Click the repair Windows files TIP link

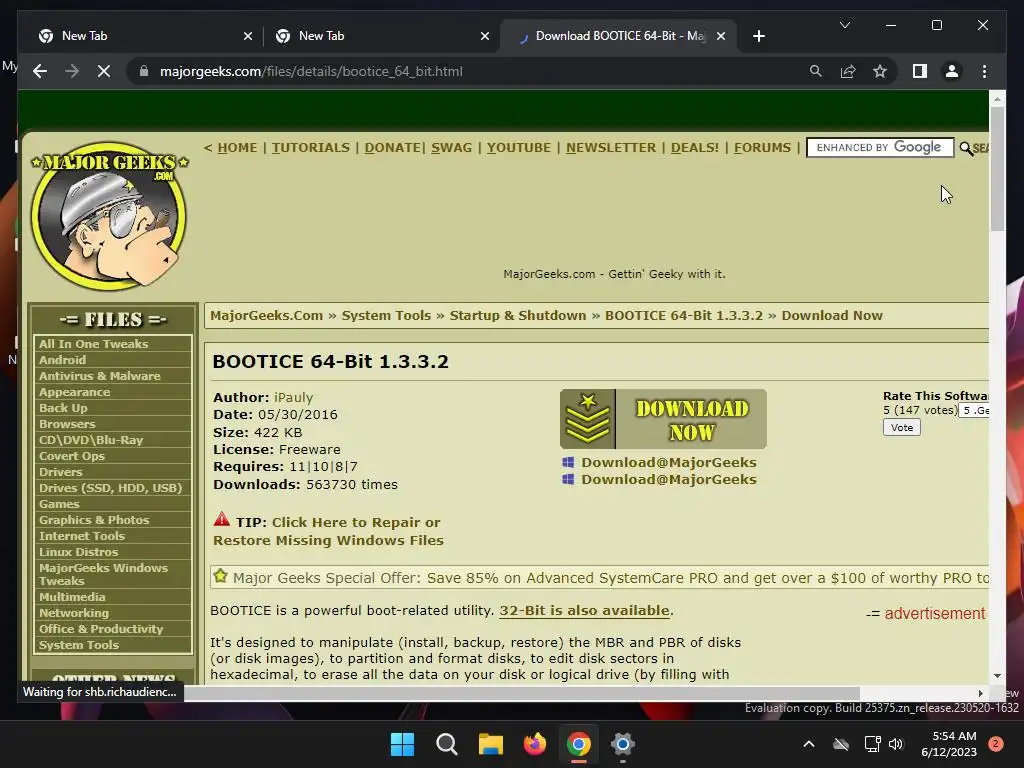click(328, 531)
